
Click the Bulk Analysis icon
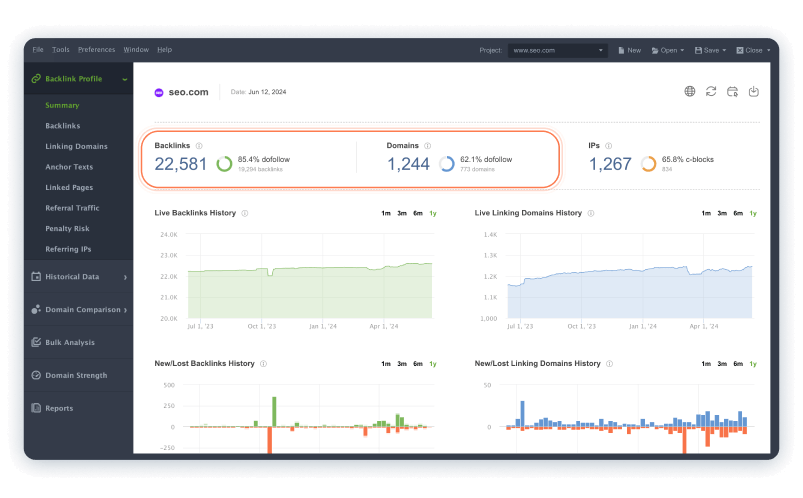pos(36,342)
